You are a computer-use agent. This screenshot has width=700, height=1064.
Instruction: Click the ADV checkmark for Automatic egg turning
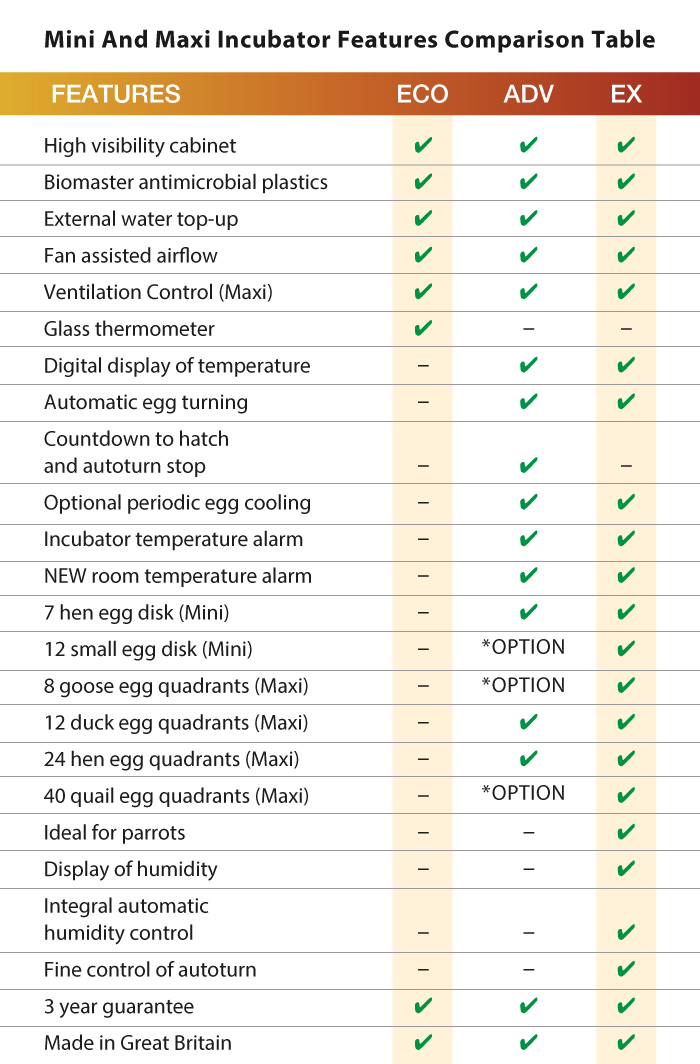pos(528,402)
